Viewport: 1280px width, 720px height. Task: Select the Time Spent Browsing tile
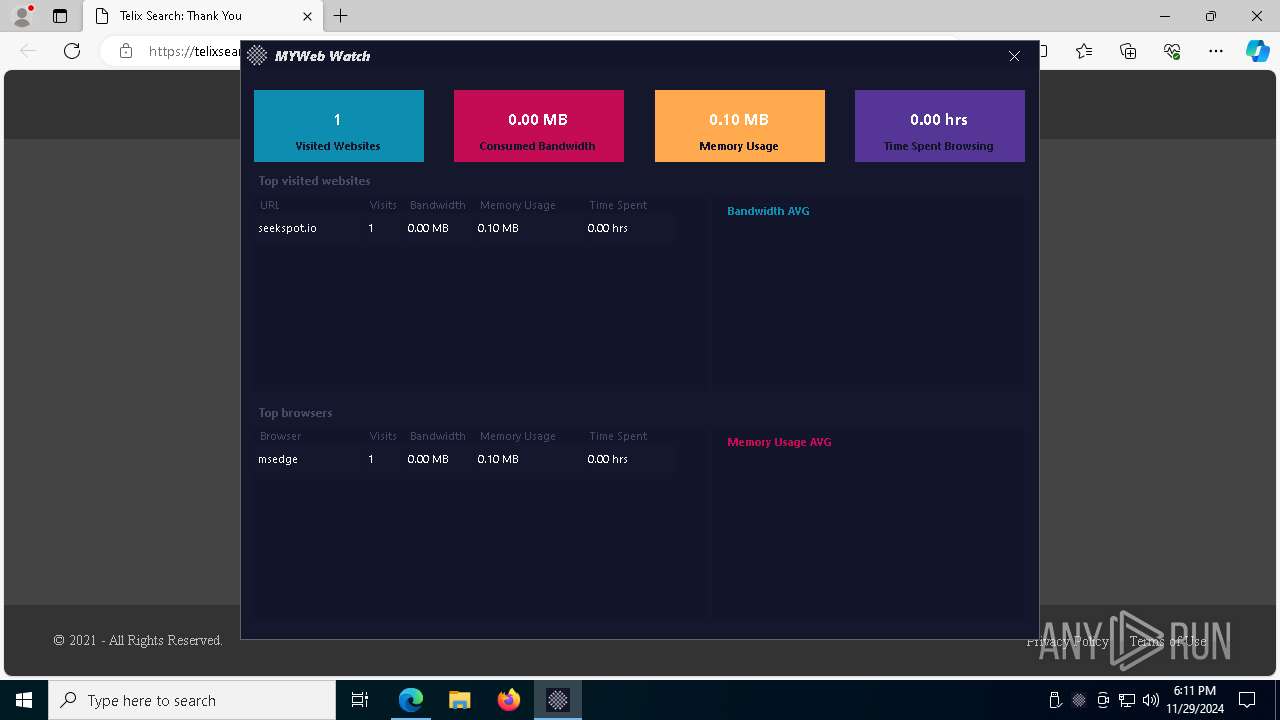[940, 126]
